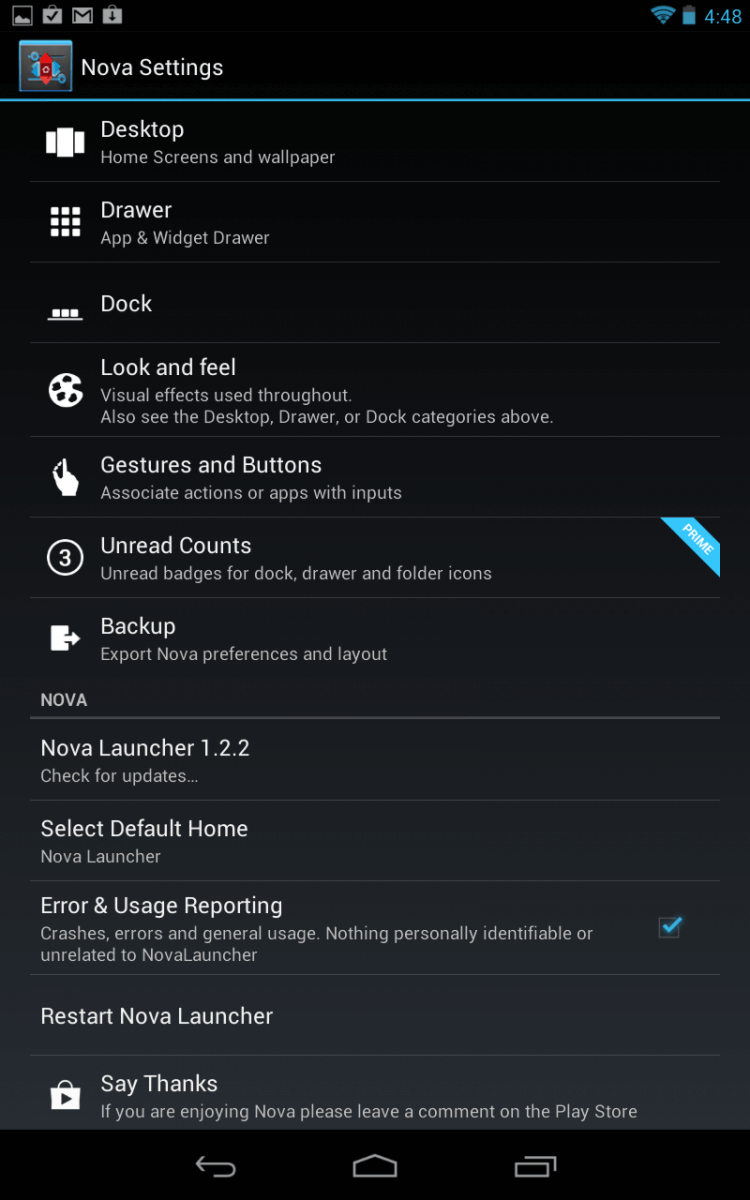Open Unread Counts settings entry
Viewport: 750px width, 1200px height.
375,558
